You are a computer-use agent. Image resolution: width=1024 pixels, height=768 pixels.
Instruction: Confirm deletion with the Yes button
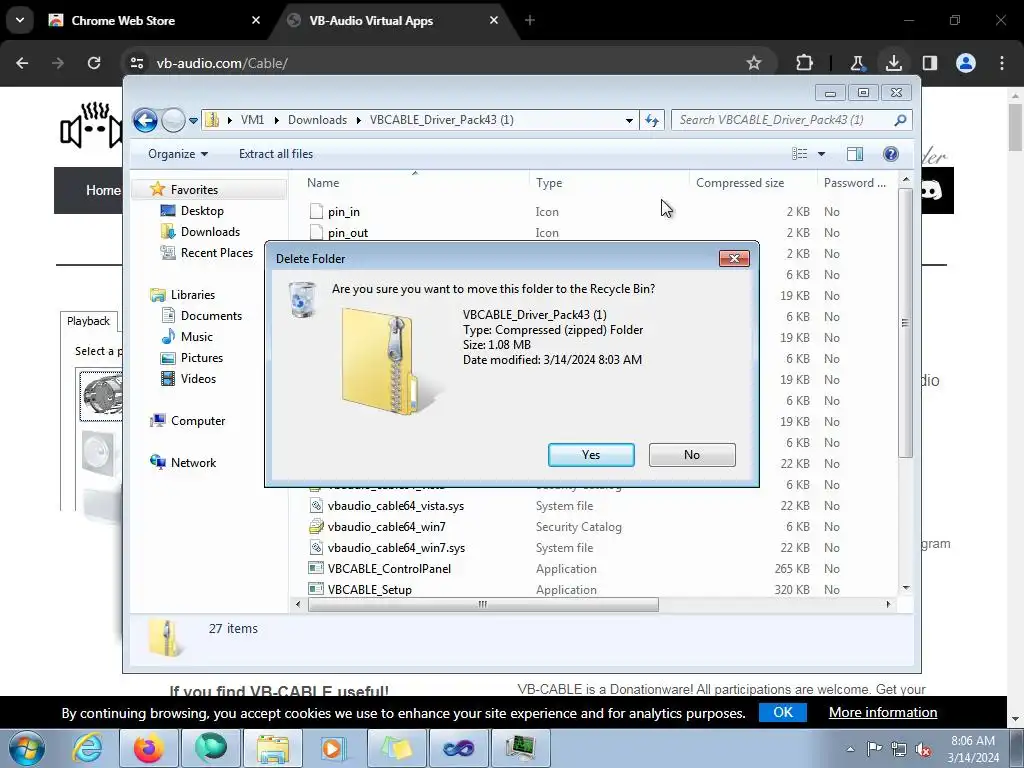coord(591,455)
